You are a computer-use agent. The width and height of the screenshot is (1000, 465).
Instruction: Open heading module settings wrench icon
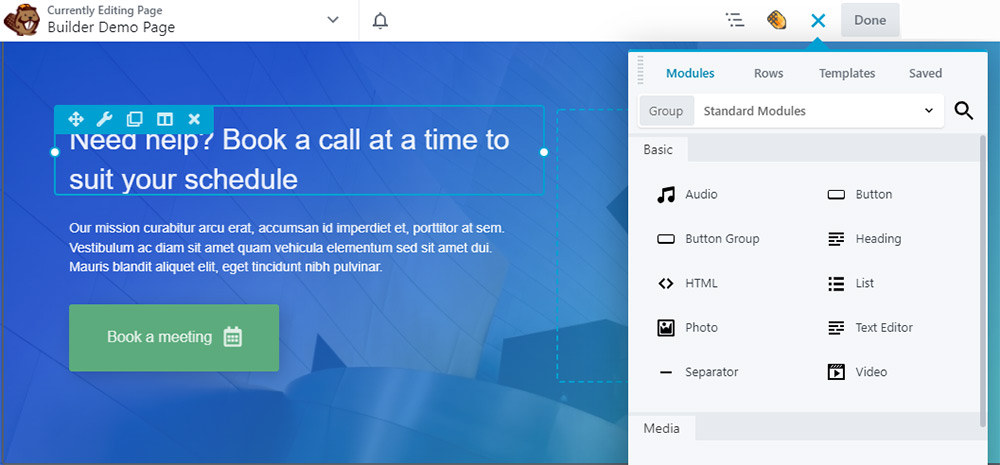(104, 119)
